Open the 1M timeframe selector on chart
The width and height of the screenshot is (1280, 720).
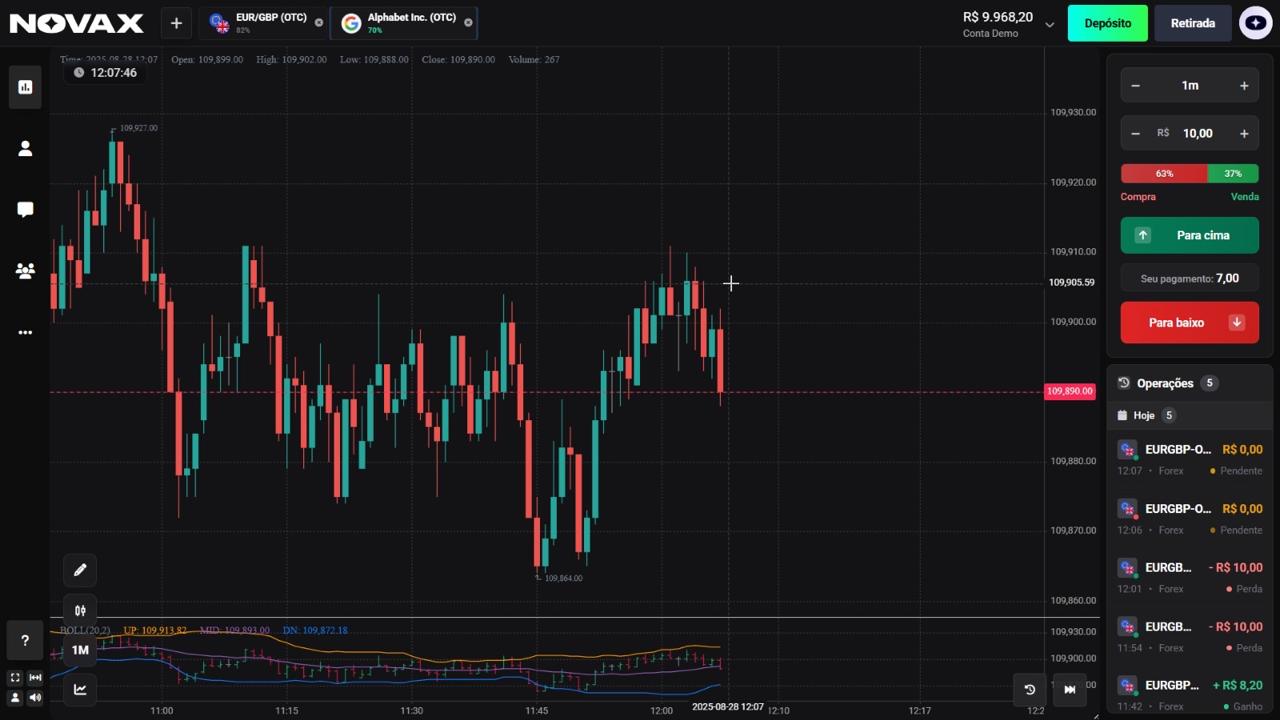[80, 650]
